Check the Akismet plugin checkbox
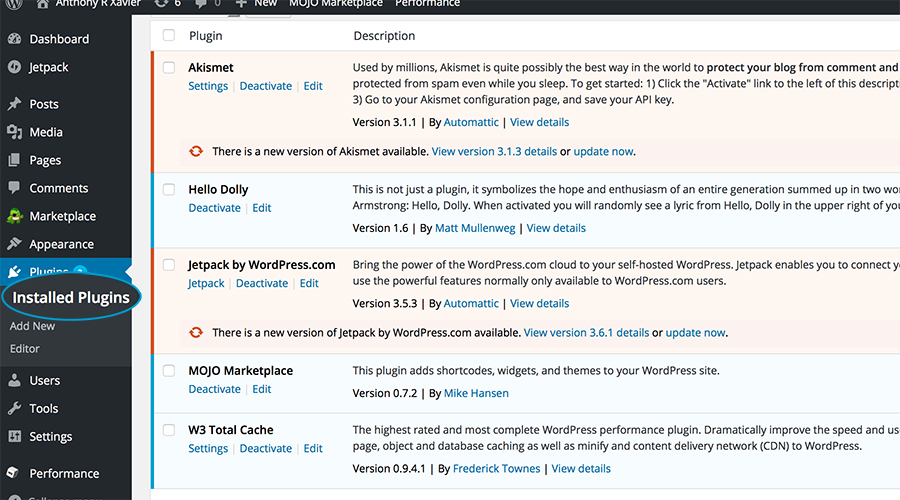The width and height of the screenshot is (900, 500). (169, 67)
